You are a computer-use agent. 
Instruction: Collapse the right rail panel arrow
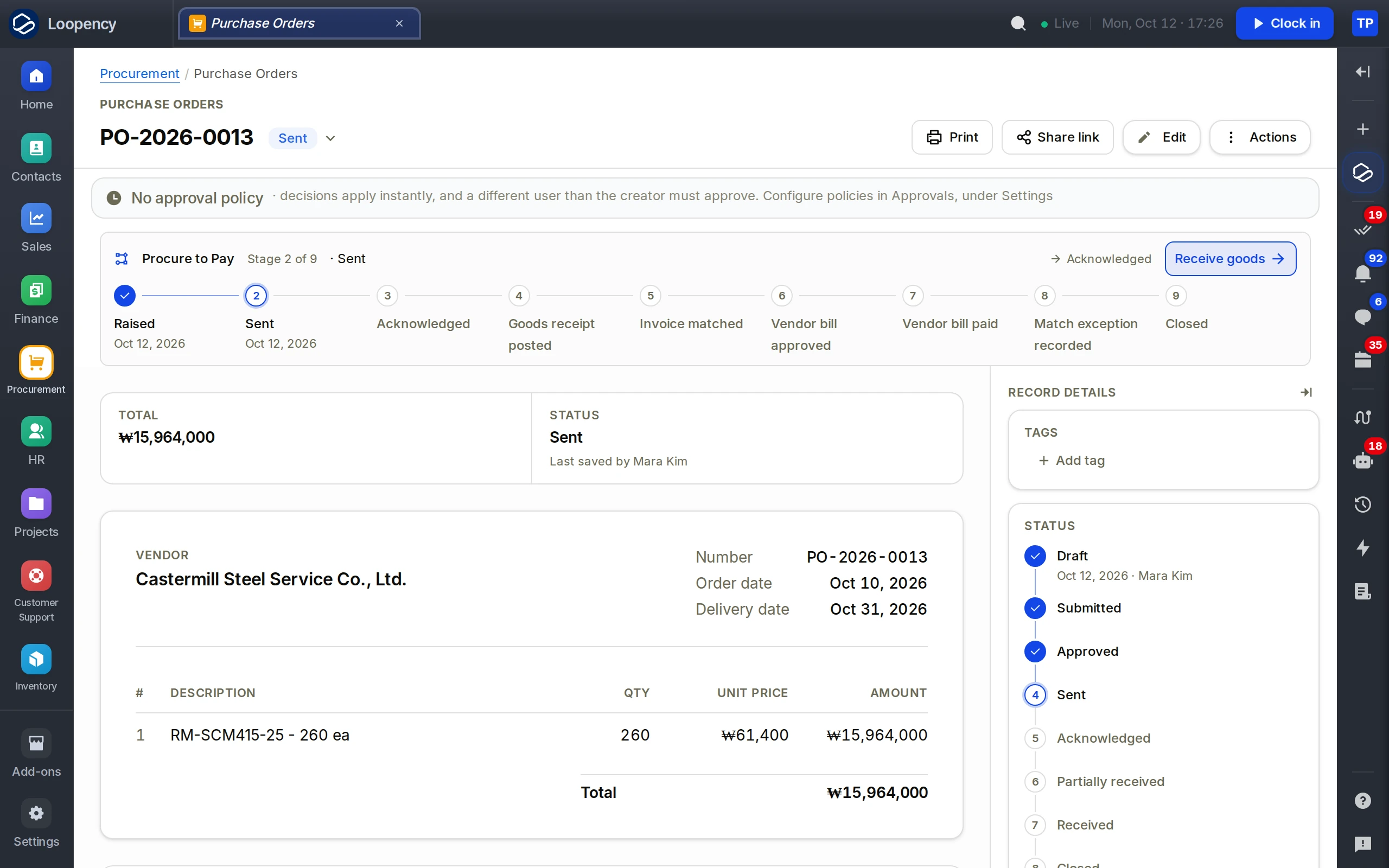(1362, 71)
